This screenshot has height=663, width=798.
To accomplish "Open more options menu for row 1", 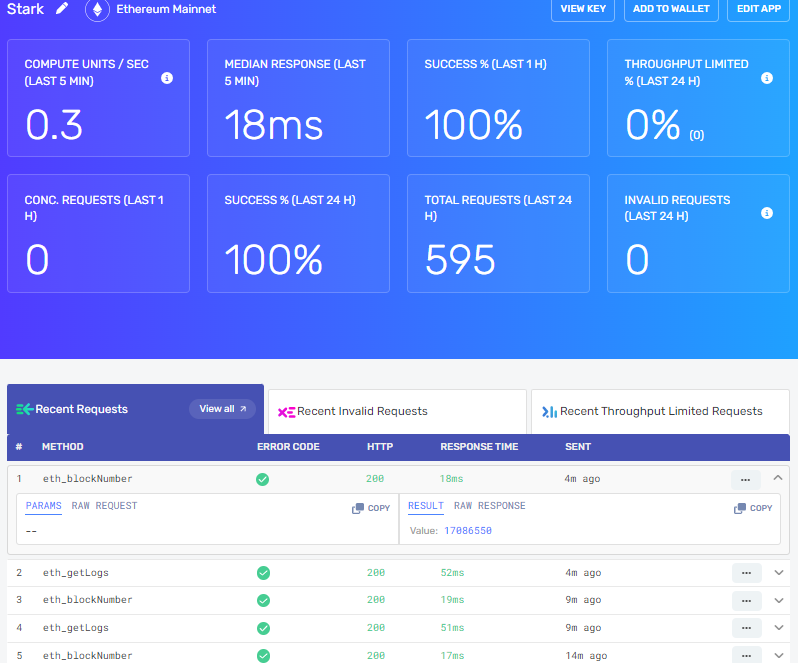I will coord(746,480).
